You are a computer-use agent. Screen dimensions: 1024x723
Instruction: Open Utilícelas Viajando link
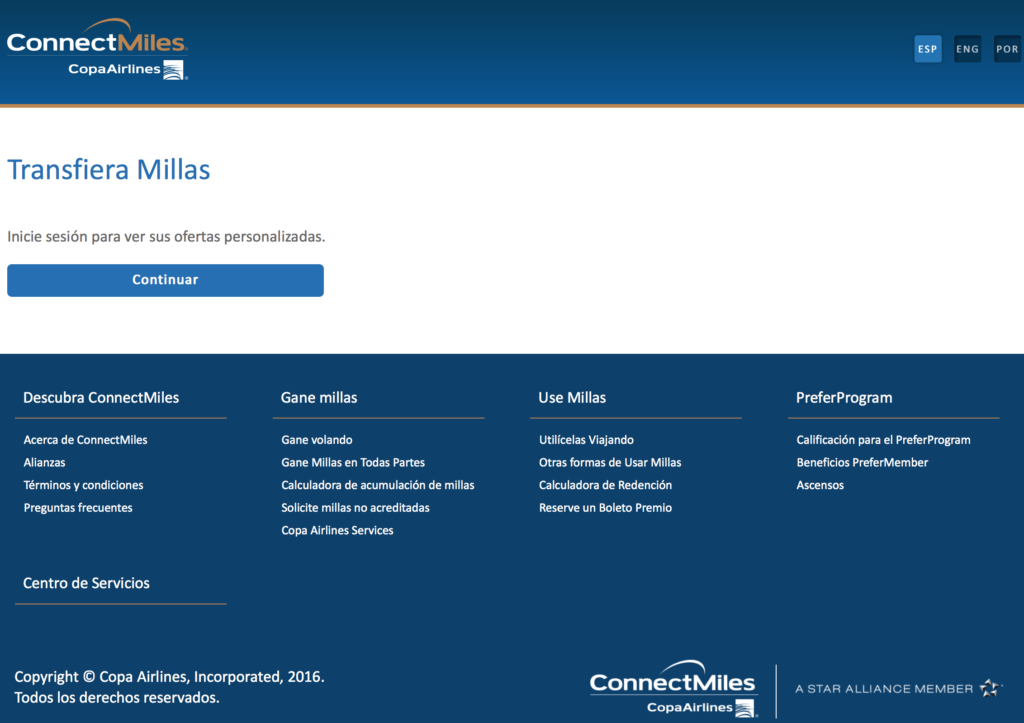point(586,440)
